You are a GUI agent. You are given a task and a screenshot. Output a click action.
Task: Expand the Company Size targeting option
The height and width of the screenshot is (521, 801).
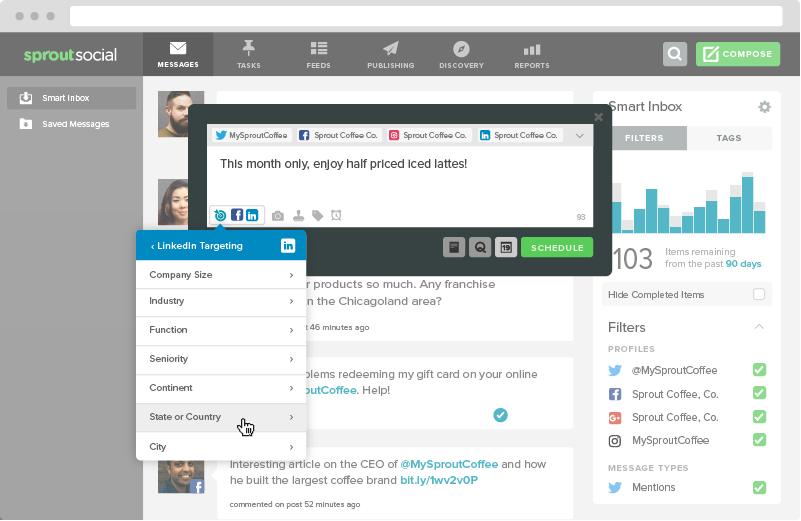pyautogui.click(x=221, y=275)
